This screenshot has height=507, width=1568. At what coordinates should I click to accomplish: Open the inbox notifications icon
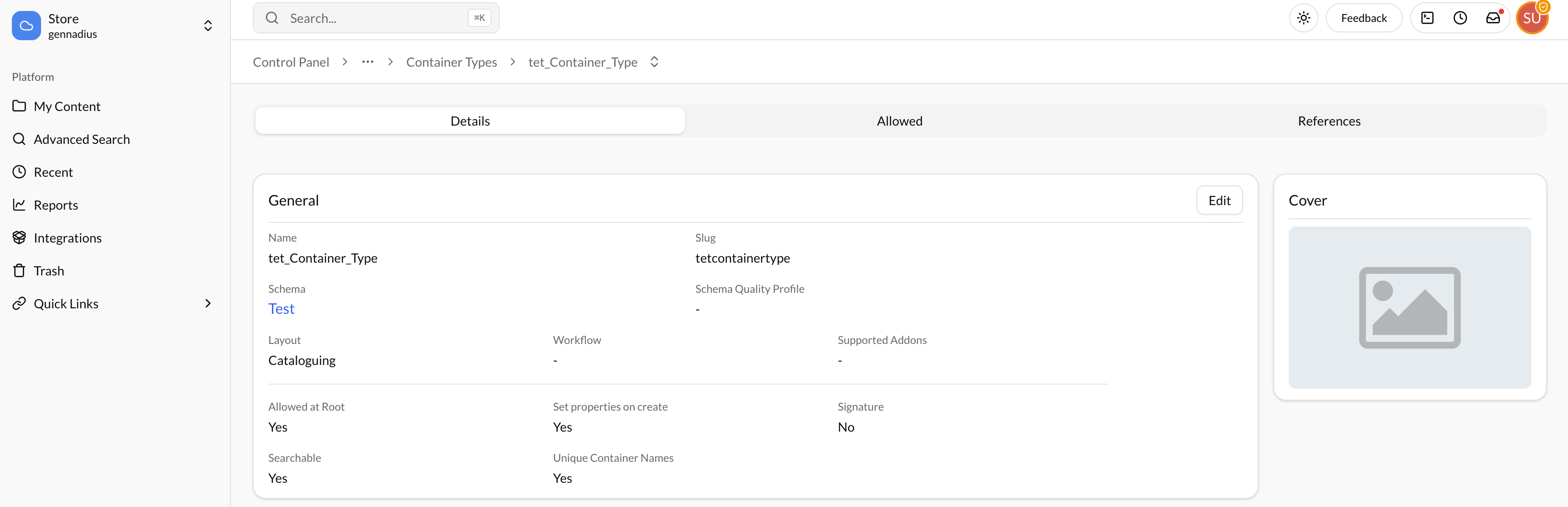(1493, 18)
